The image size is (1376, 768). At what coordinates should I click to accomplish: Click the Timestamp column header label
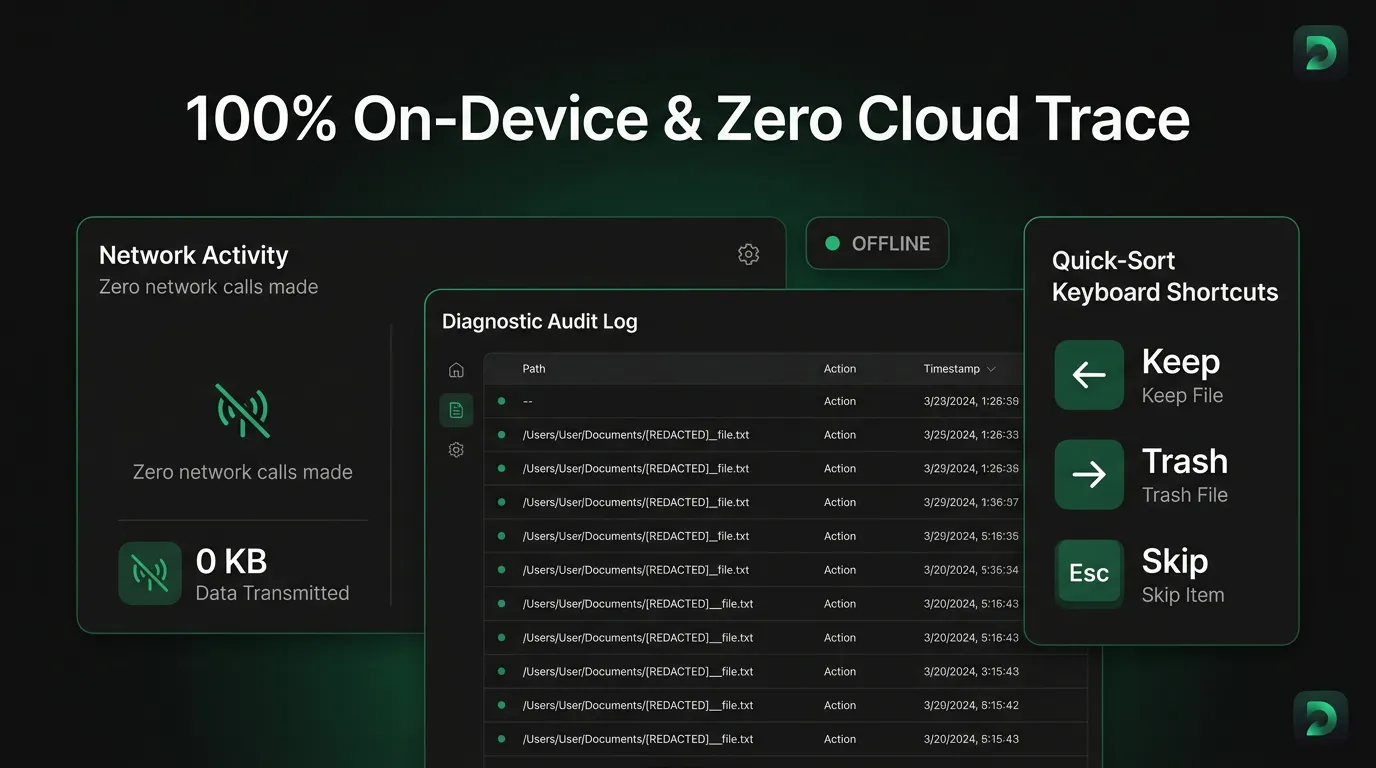pos(951,369)
